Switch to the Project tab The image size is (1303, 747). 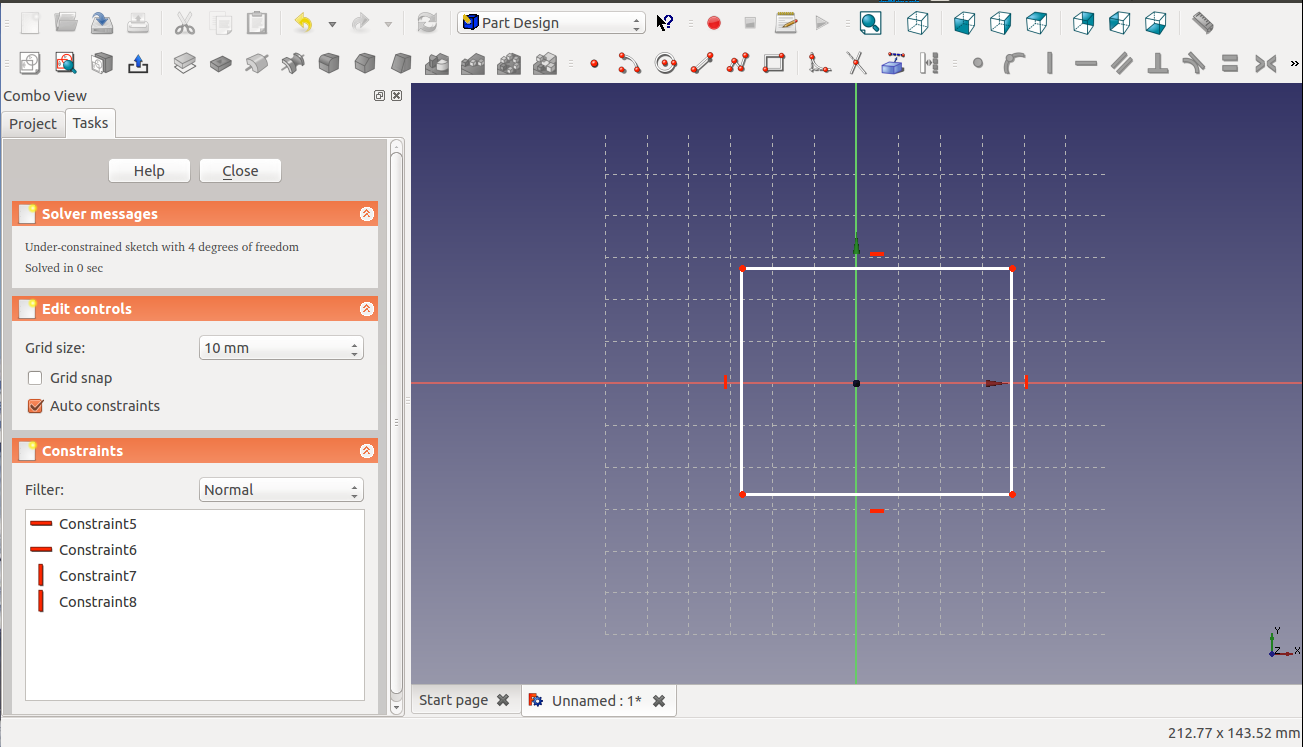tap(33, 124)
